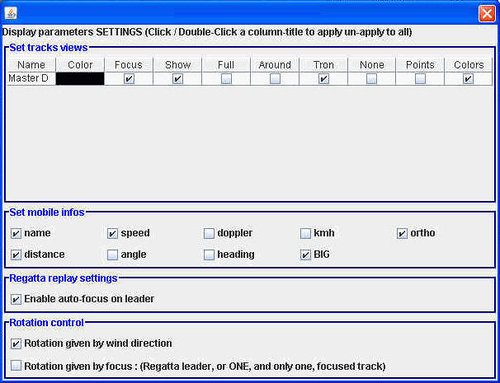Uncheck Colors for the Master D track
Screen dimensions: 500x383
[468, 79]
